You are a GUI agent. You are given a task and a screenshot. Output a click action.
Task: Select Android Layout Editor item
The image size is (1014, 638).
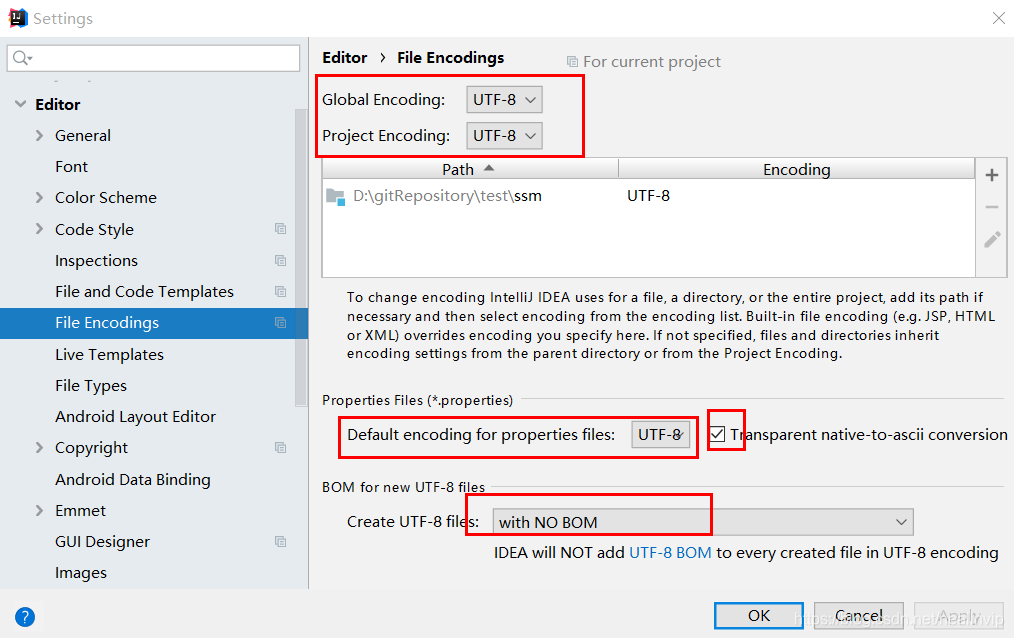(x=135, y=417)
